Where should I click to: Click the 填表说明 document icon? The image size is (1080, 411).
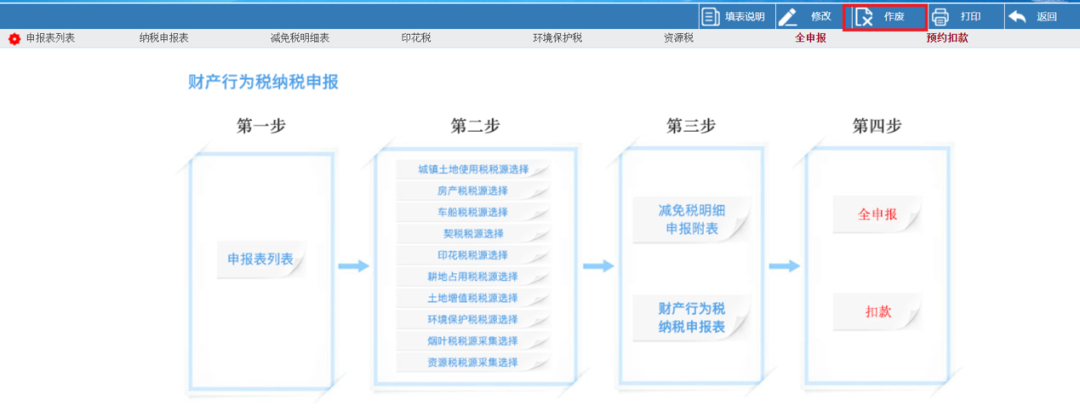point(710,17)
